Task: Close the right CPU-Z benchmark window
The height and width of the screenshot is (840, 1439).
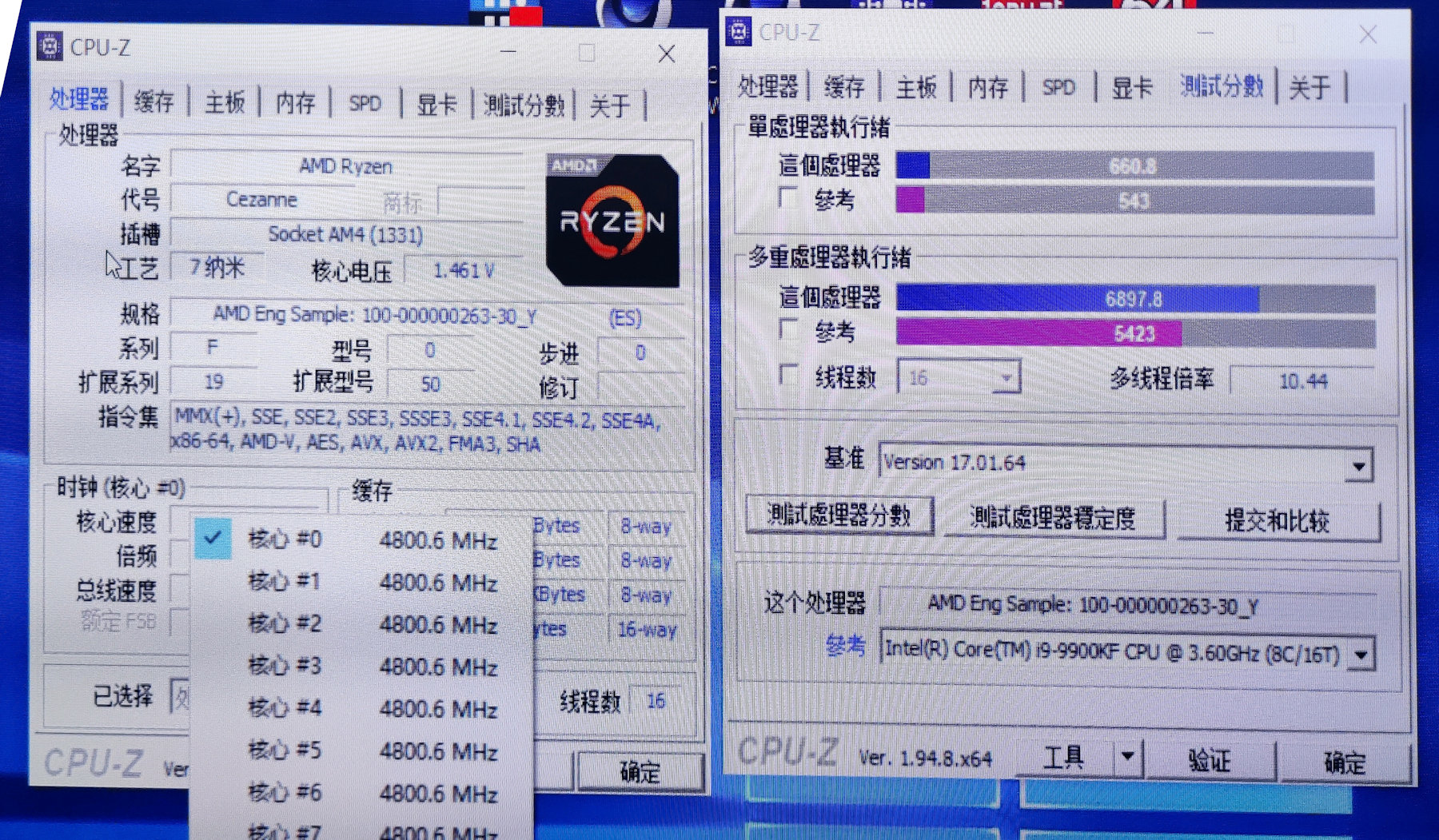Action: (x=1368, y=34)
